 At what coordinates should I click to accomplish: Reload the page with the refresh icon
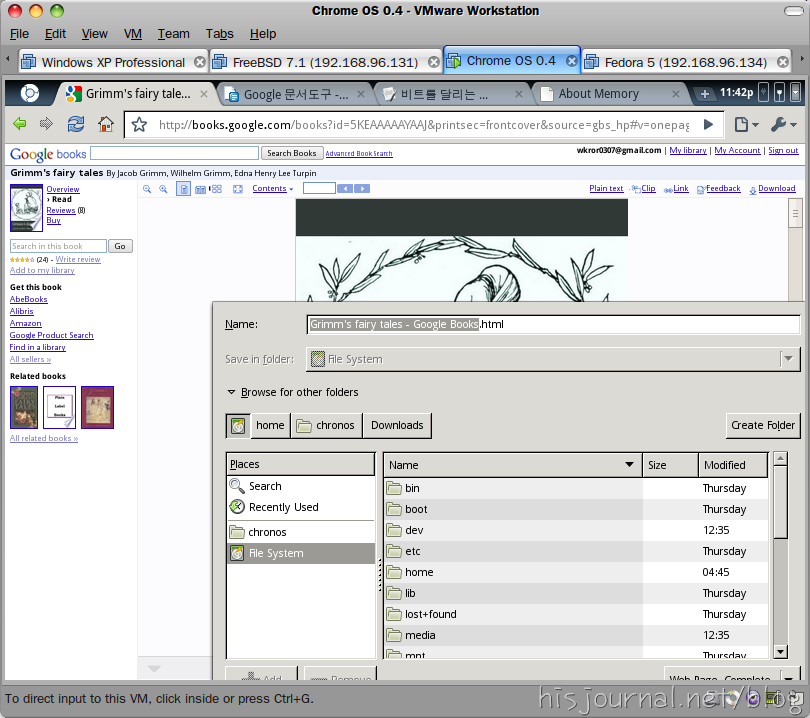(x=76, y=124)
